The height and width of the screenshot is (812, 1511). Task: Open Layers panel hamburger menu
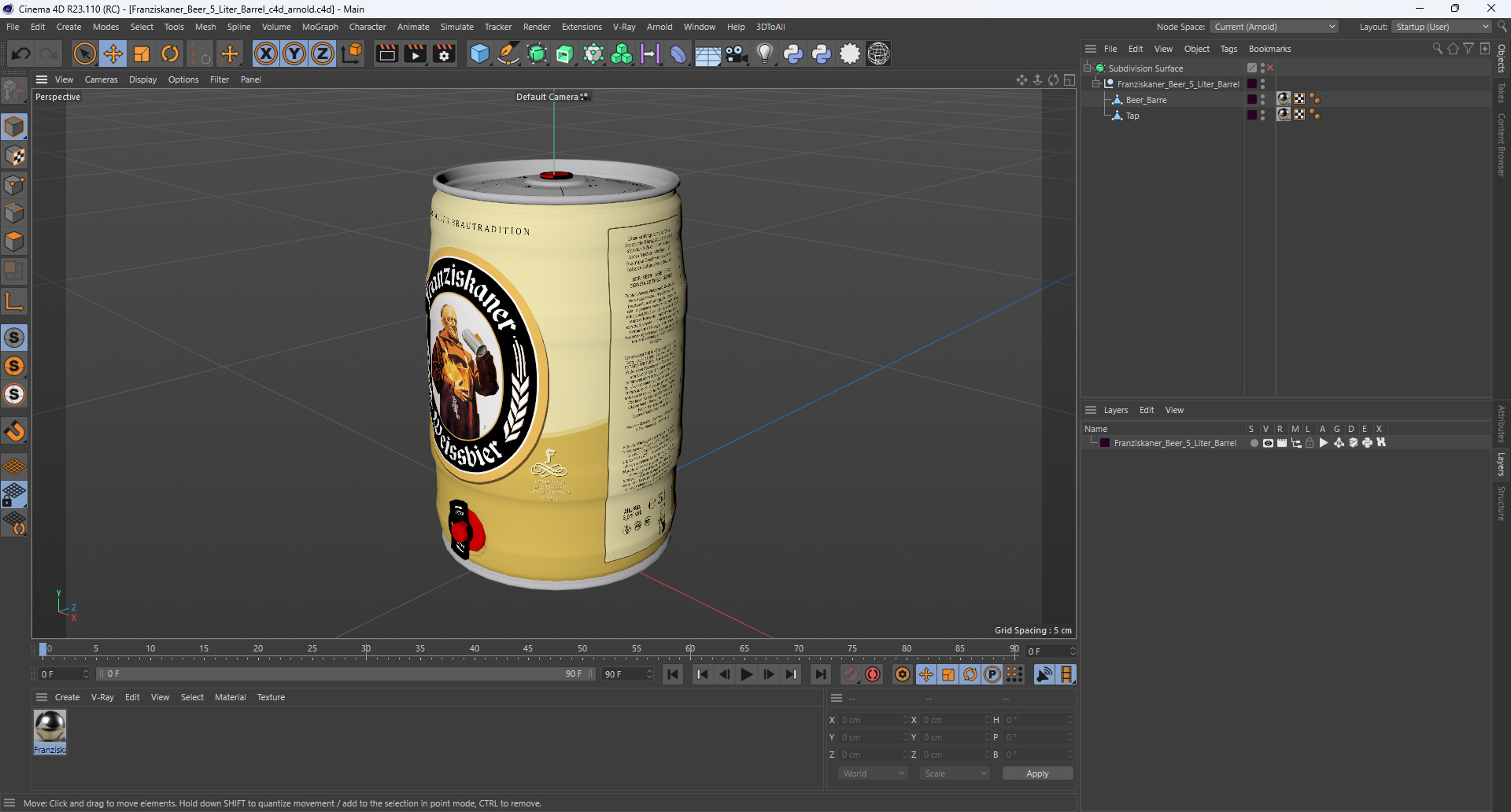(x=1091, y=410)
